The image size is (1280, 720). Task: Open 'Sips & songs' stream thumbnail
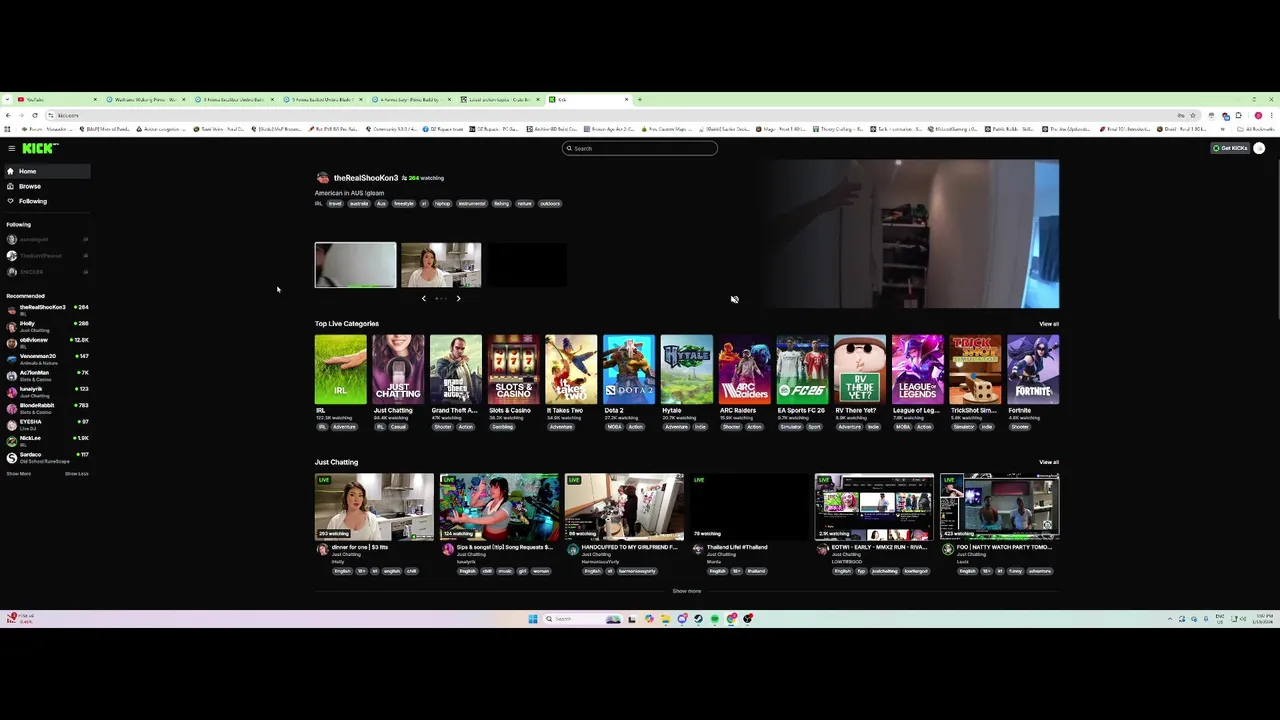pyautogui.click(x=499, y=507)
